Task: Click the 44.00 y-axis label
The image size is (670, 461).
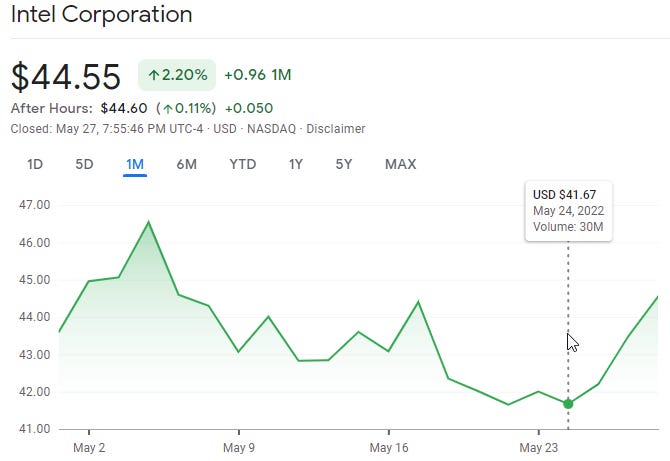Action: pos(35,317)
